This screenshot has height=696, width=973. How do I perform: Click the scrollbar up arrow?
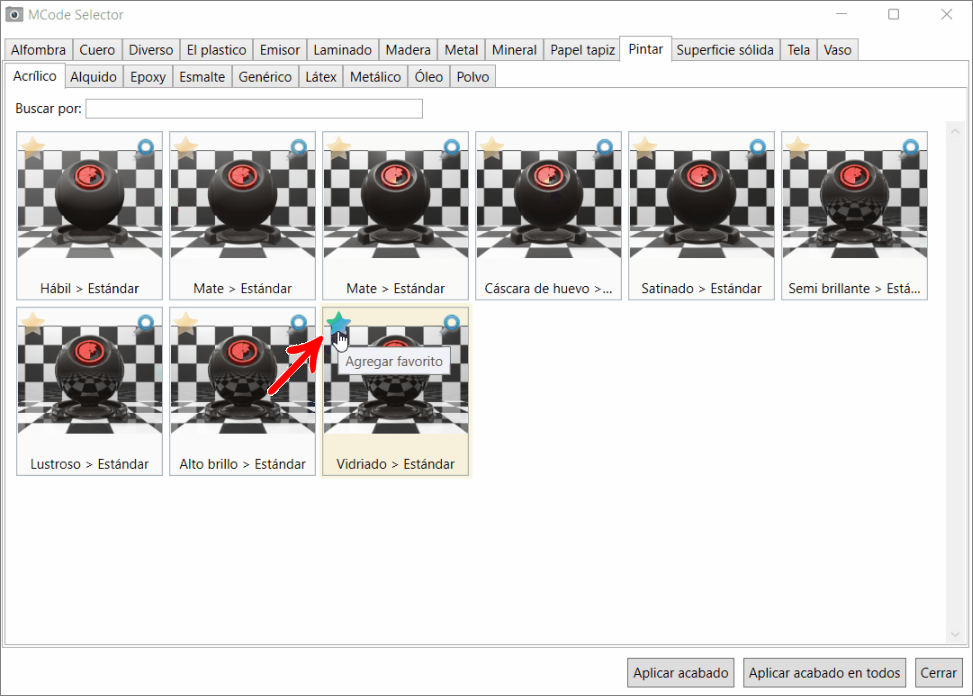point(955,131)
